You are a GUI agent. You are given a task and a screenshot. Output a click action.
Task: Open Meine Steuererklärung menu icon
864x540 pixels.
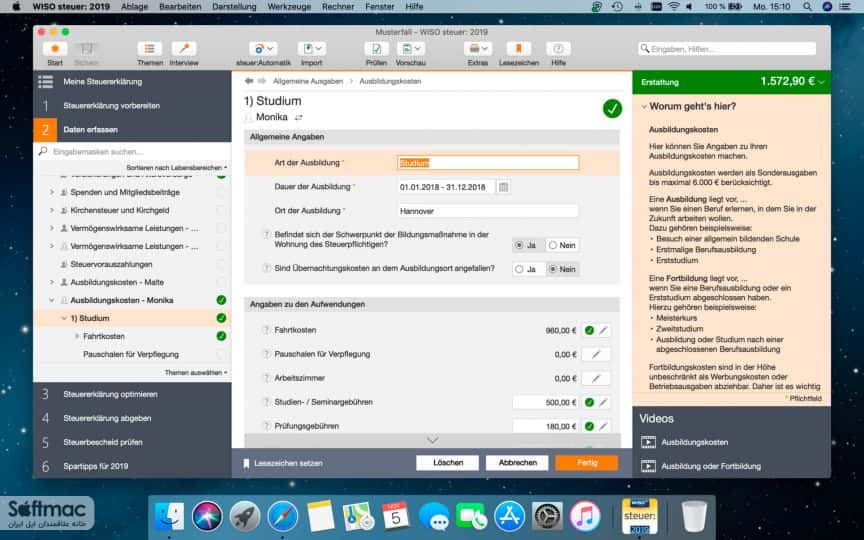point(46,82)
